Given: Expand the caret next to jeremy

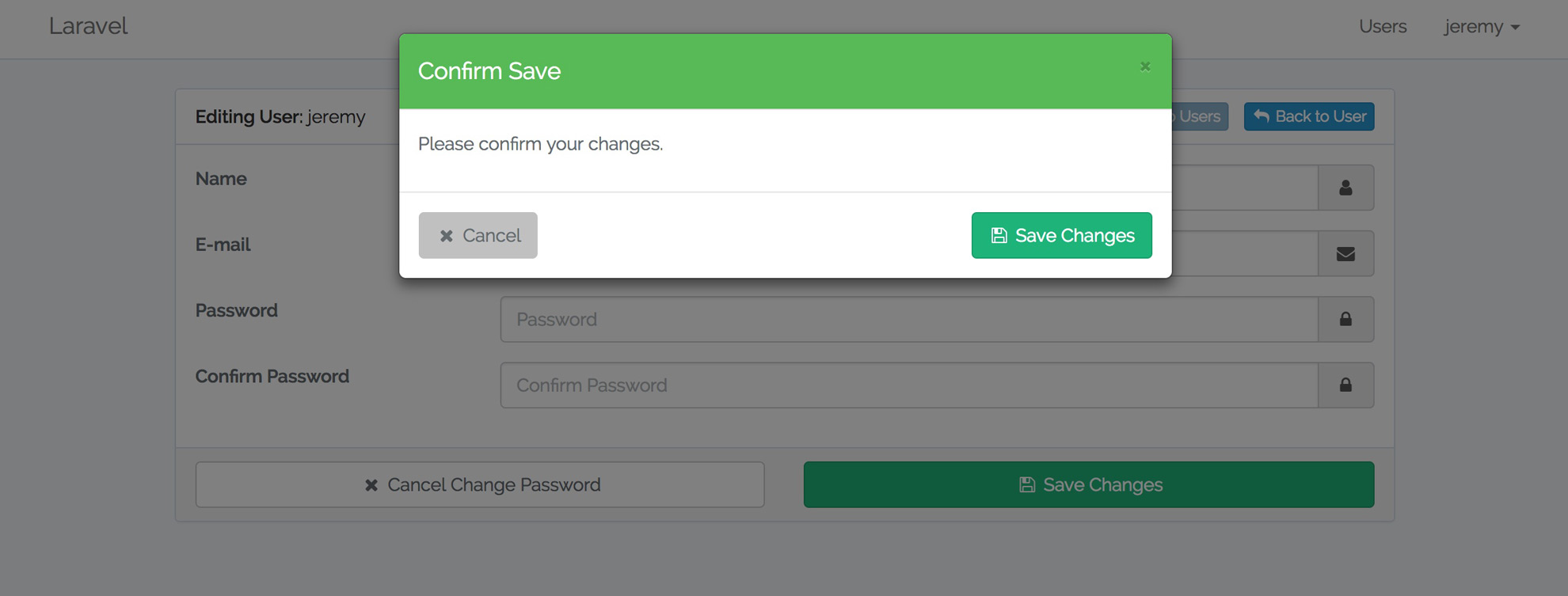Looking at the screenshot, I should tap(1515, 28).
